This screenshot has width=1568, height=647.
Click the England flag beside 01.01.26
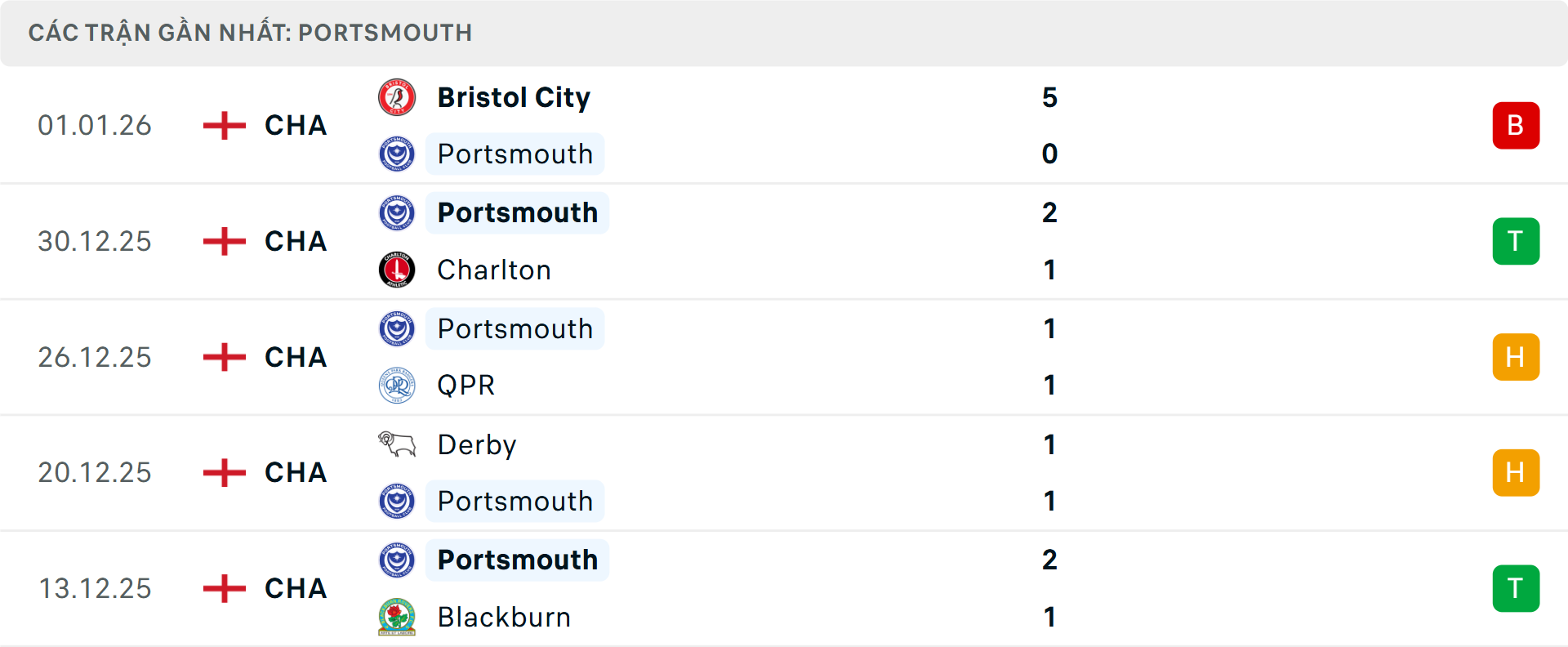[223, 125]
